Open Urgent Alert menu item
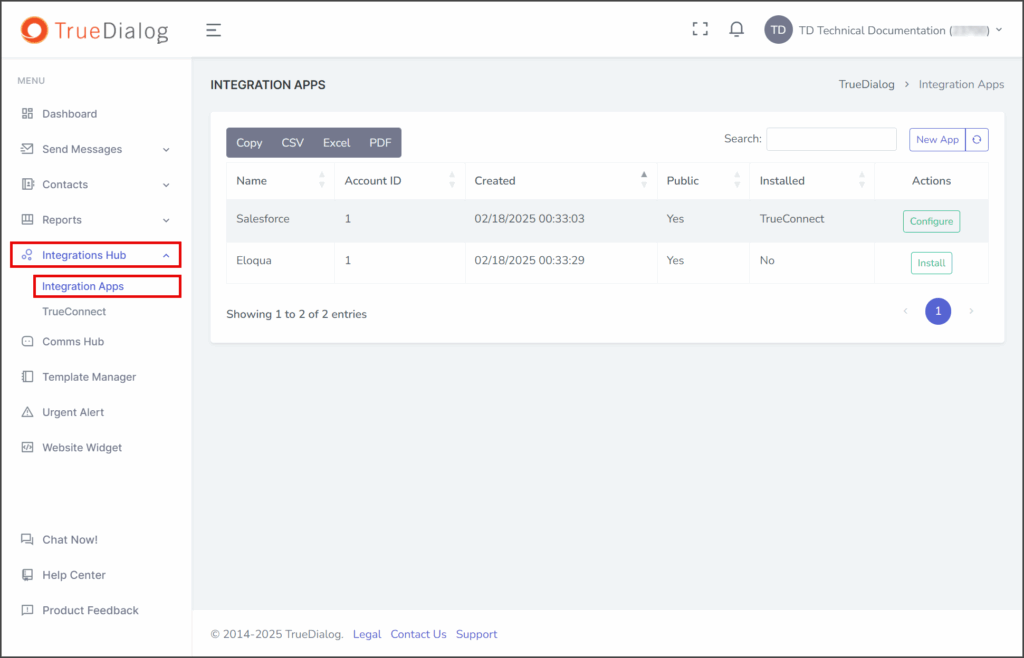The width and height of the screenshot is (1024, 658). (x=73, y=412)
